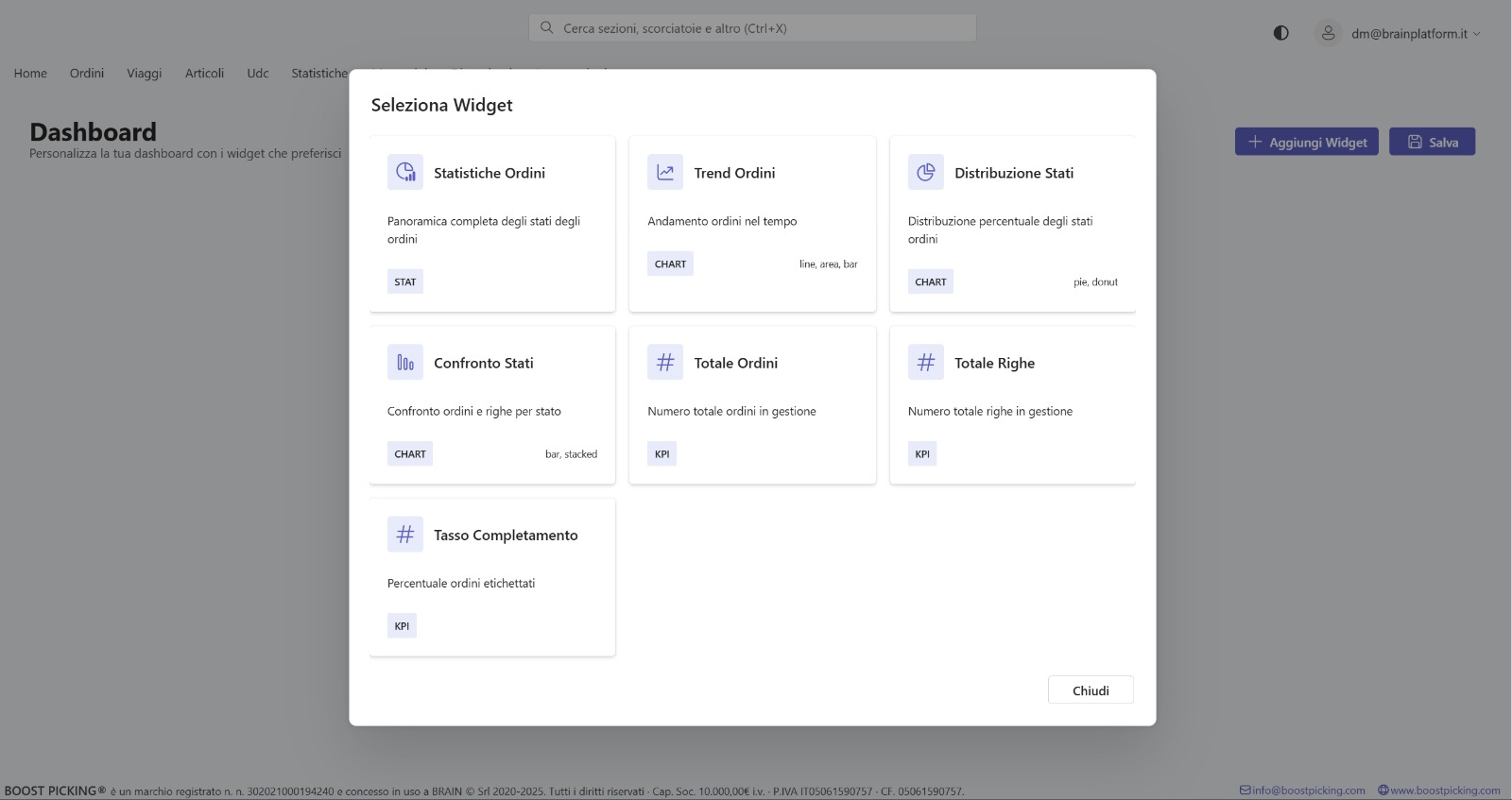This screenshot has width=1512, height=800.
Task: Click the search sections input field
Action: click(x=752, y=28)
